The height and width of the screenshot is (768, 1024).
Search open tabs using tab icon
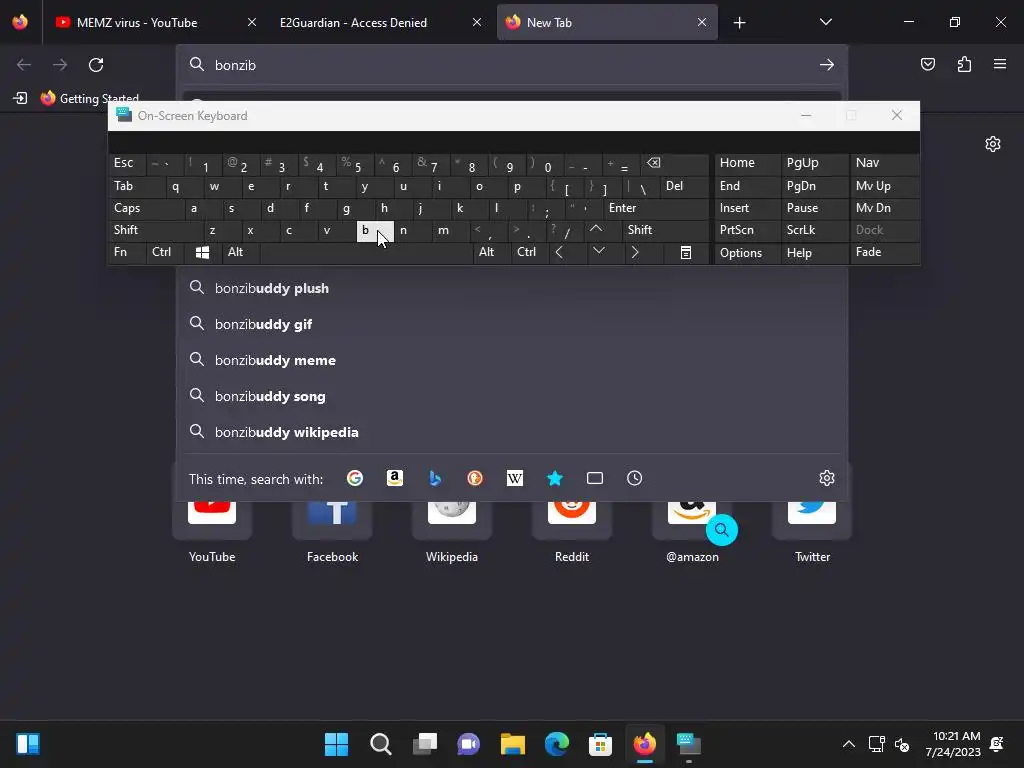pyautogui.click(x=595, y=479)
